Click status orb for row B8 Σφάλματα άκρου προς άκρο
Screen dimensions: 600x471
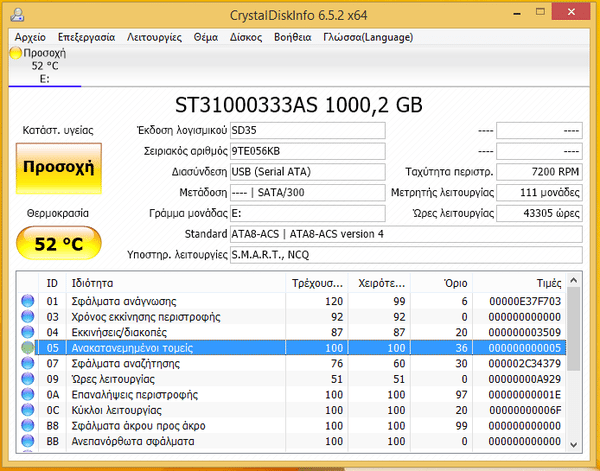28,425
